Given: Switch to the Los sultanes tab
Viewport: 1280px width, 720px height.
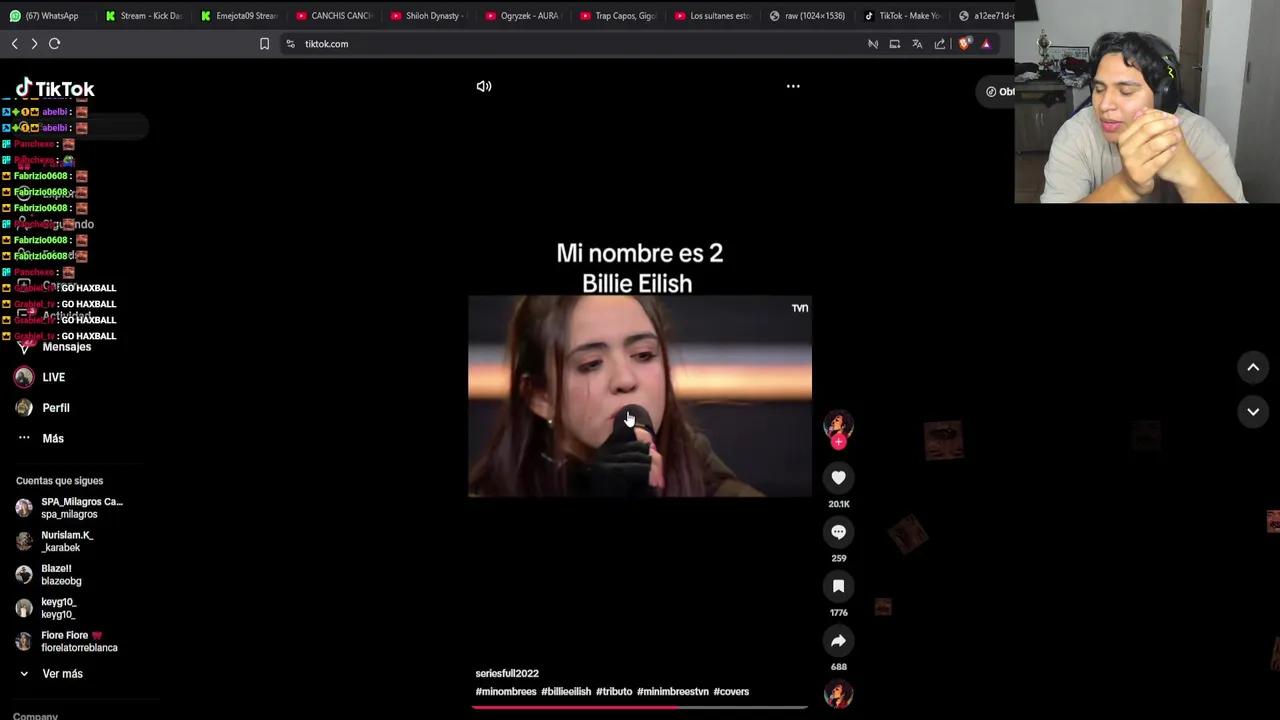Looking at the screenshot, I should click(x=712, y=16).
